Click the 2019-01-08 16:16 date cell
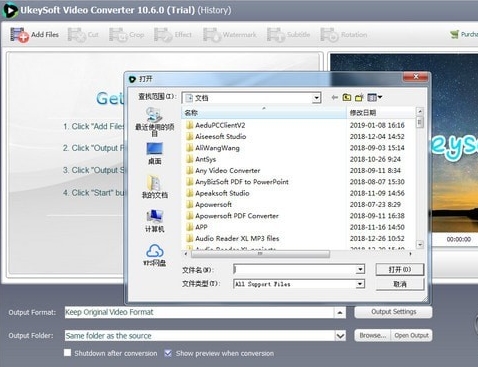The width and height of the screenshot is (478, 367). click(377, 125)
